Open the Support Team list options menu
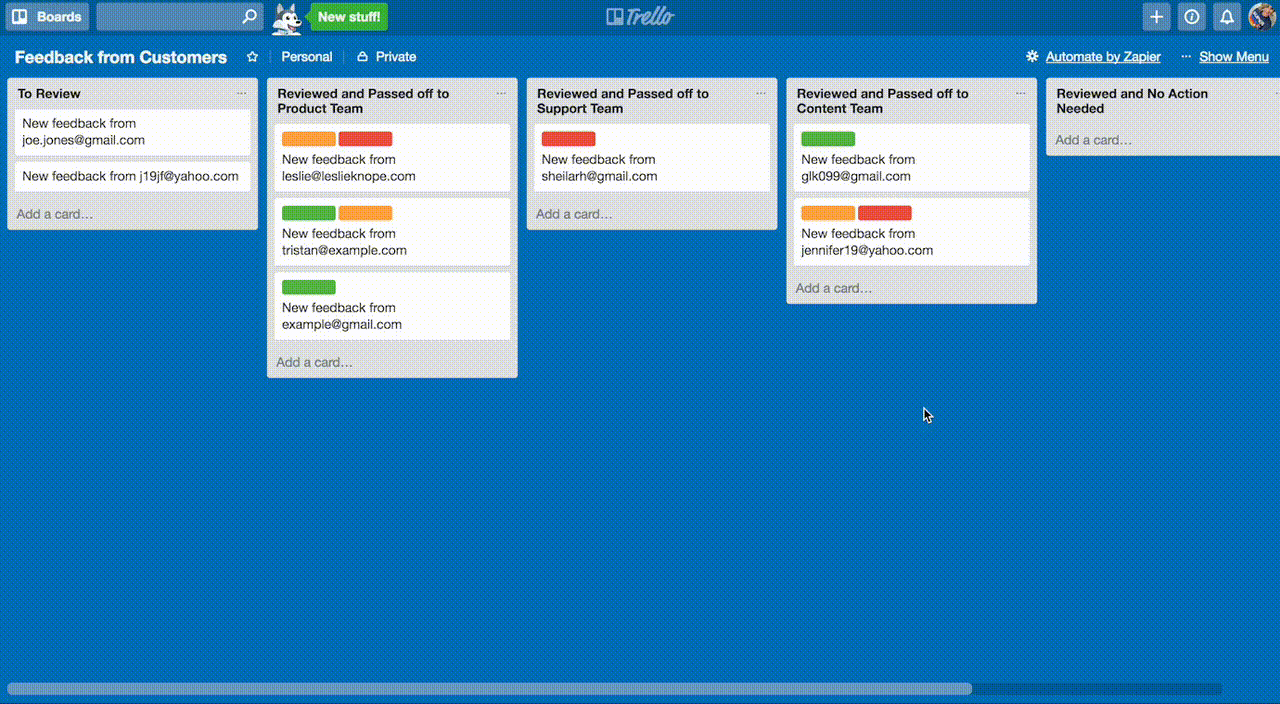 click(761, 94)
